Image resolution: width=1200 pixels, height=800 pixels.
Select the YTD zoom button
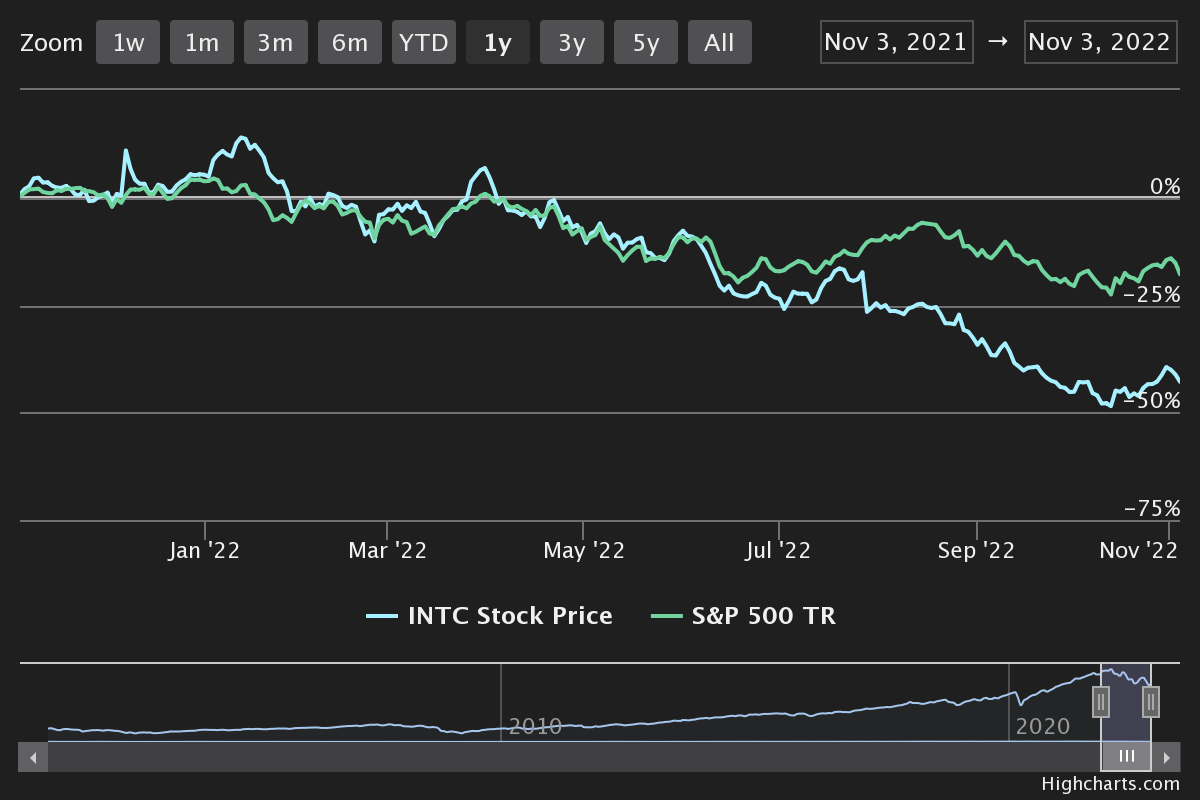coord(424,43)
